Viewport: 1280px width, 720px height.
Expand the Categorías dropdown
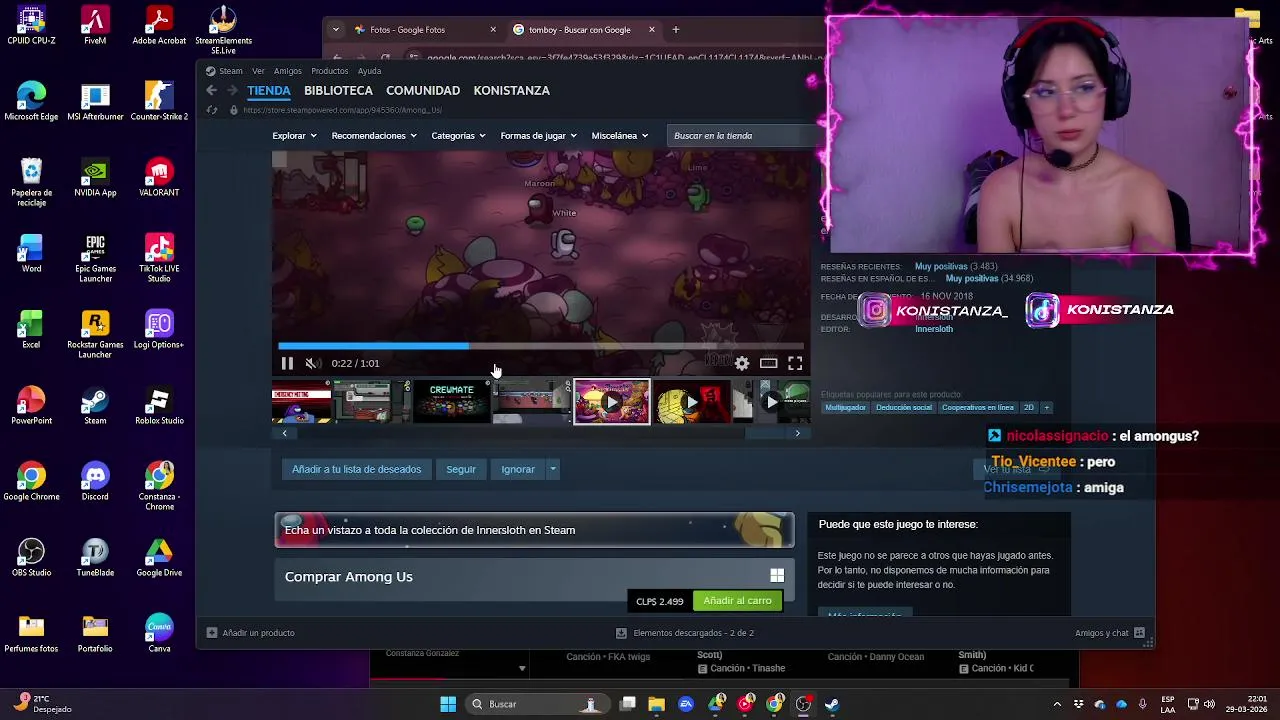click(x=458, y=136)
